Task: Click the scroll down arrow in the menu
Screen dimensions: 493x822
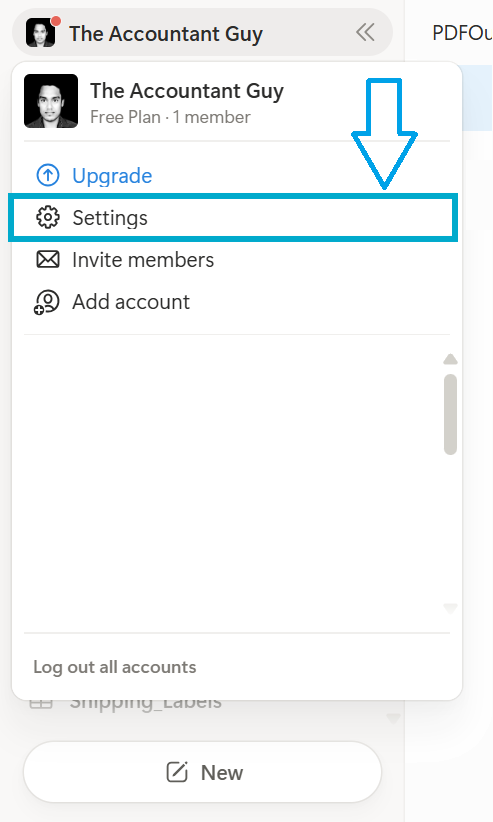Action: (x=450, y=608)
